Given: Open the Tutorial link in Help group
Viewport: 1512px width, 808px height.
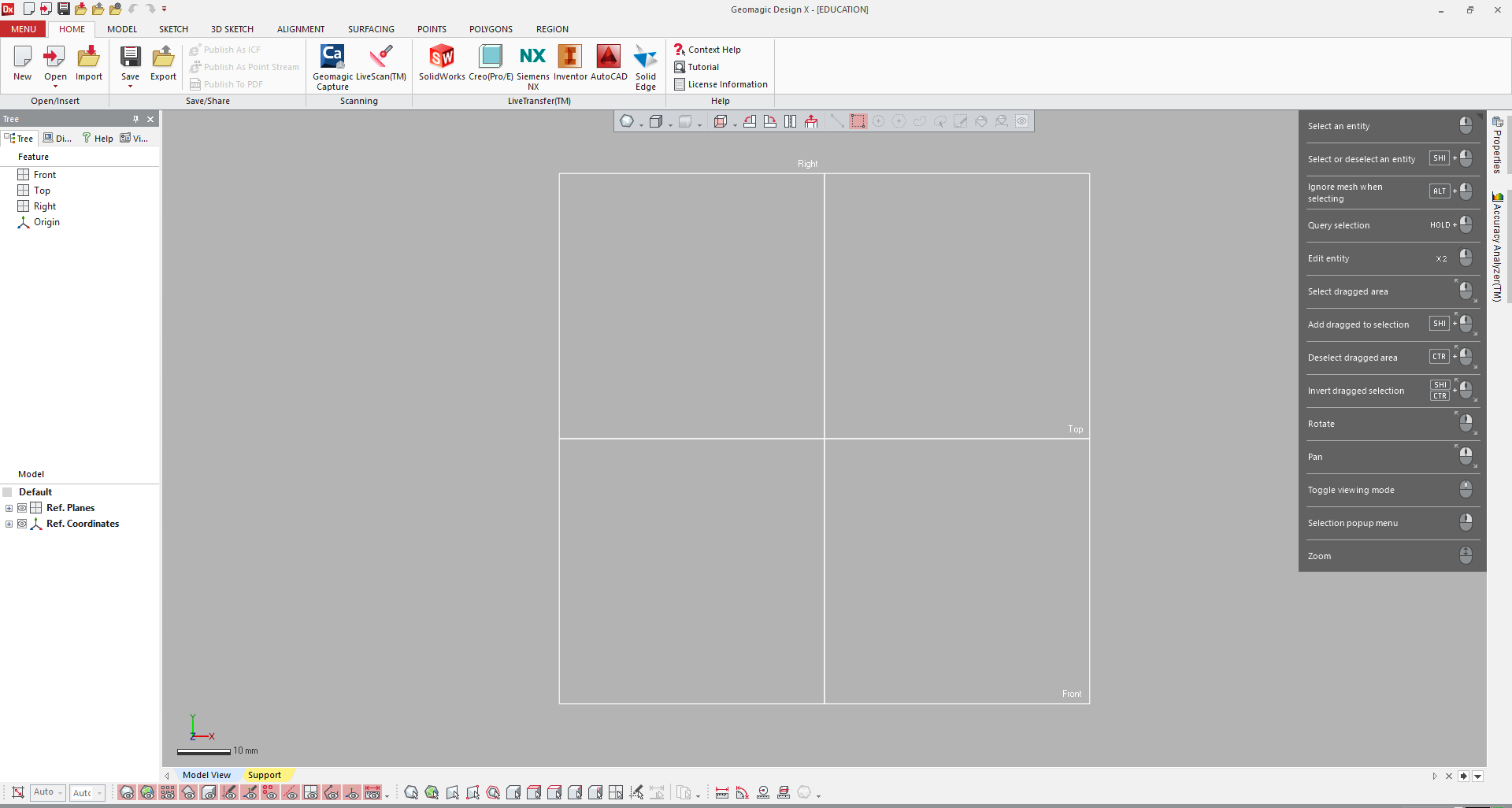Looking at the screenshot, I should pyautogui.click(x=696, y=67).
